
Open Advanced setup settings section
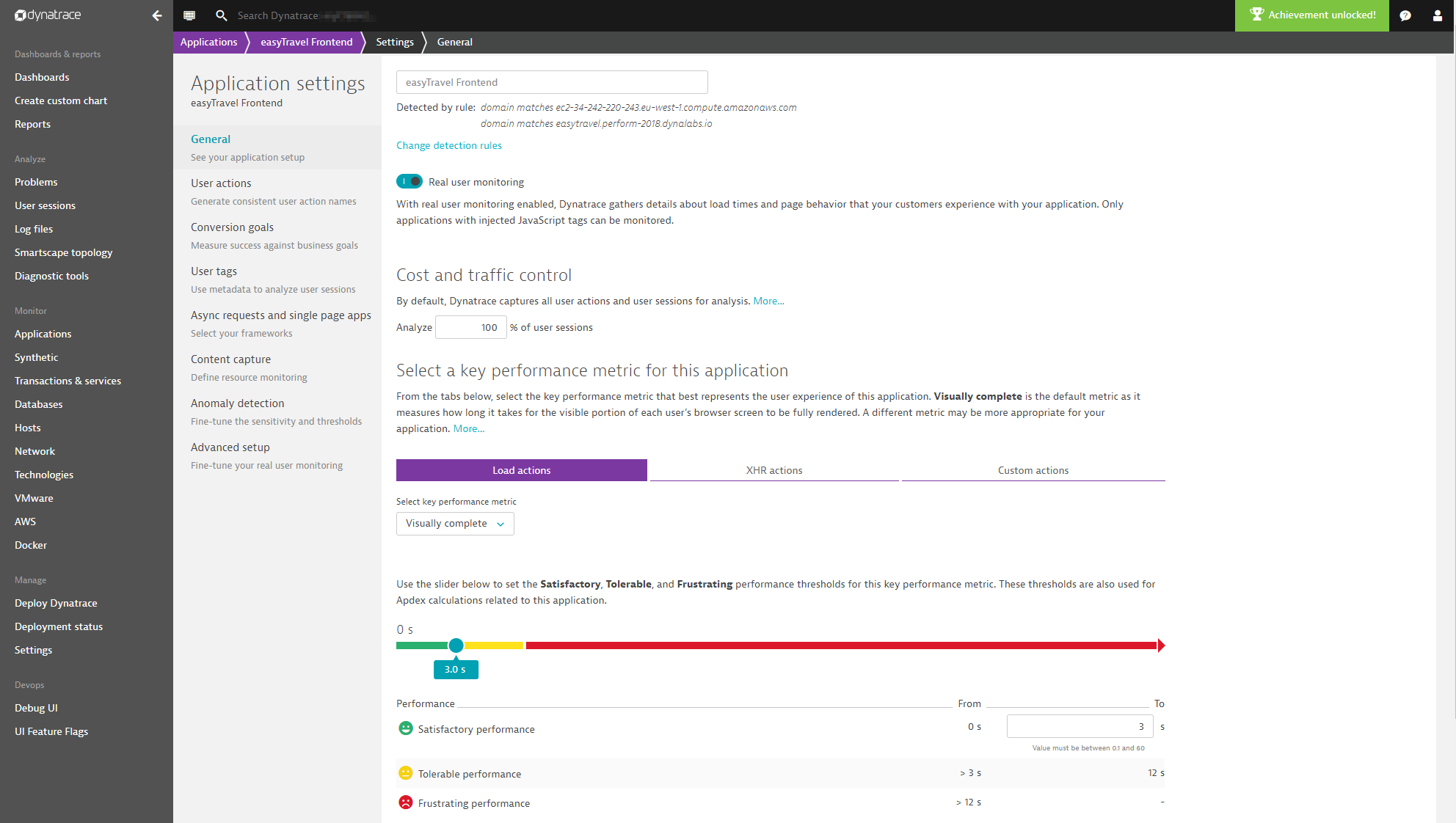click(x=277, y=456)
